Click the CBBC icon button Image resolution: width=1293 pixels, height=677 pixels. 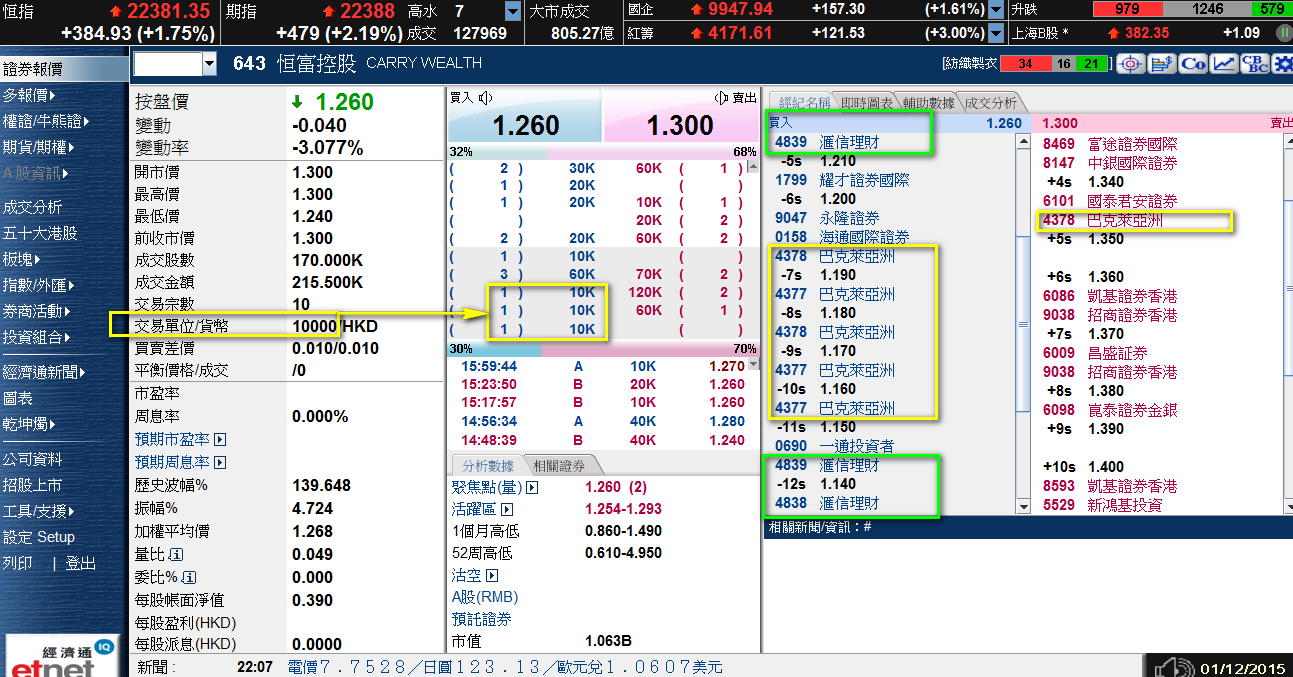click(x=1254, y=64)
